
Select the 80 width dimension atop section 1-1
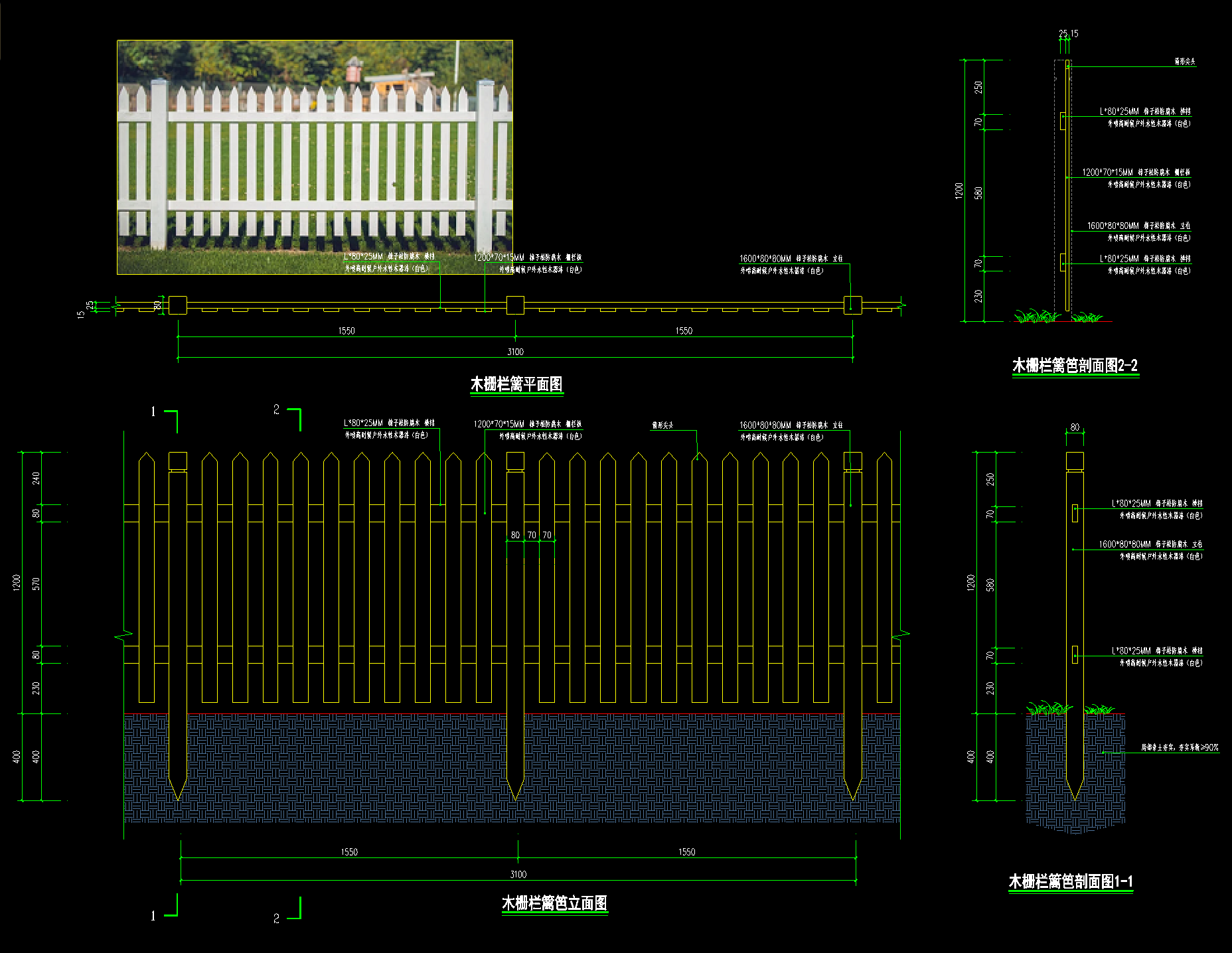pyautogui.click(x=1075, y=427)
